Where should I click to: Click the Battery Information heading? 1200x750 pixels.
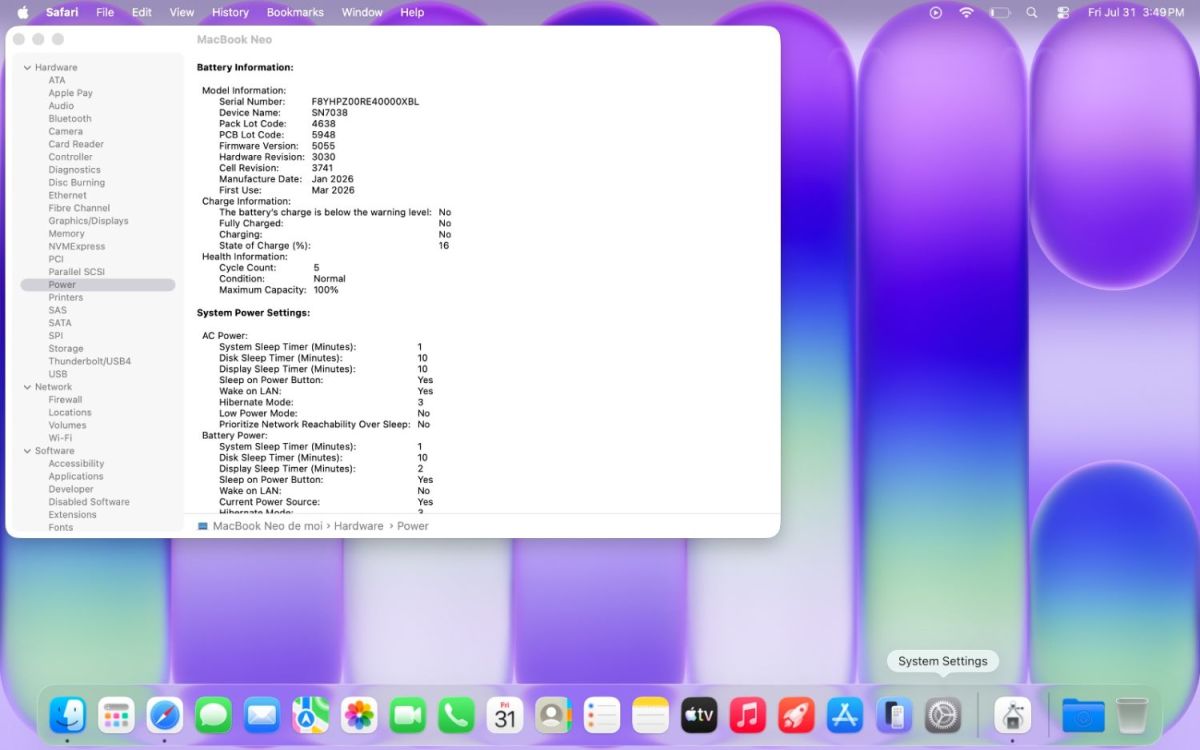click(x=245, y=68)
